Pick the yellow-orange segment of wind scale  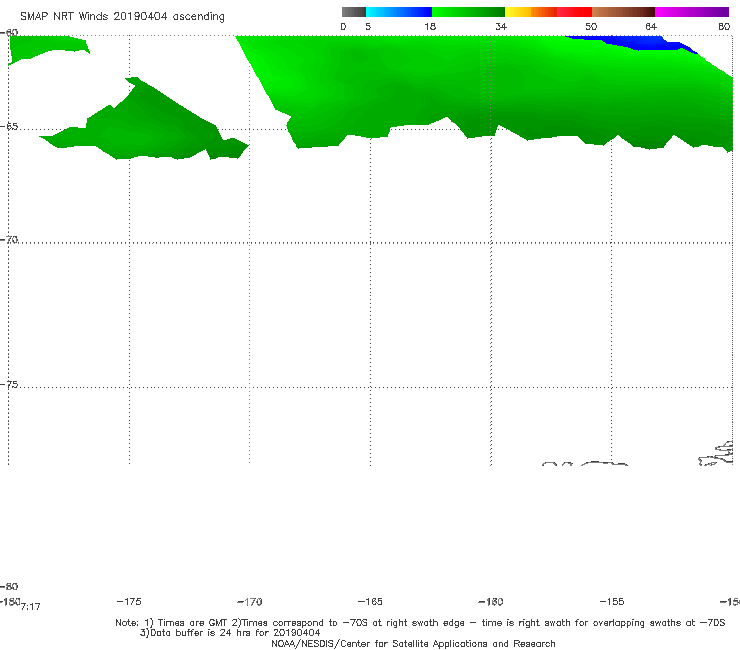coord(531,12)
